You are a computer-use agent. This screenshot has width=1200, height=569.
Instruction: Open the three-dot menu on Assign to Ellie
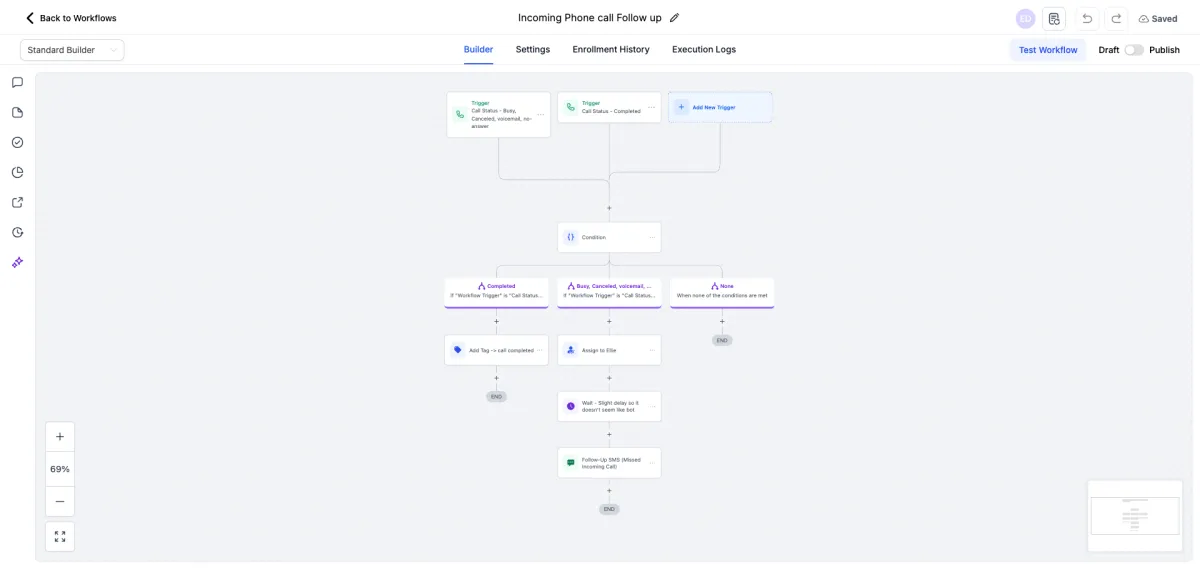pyautogui.click(x=652, y=350)
